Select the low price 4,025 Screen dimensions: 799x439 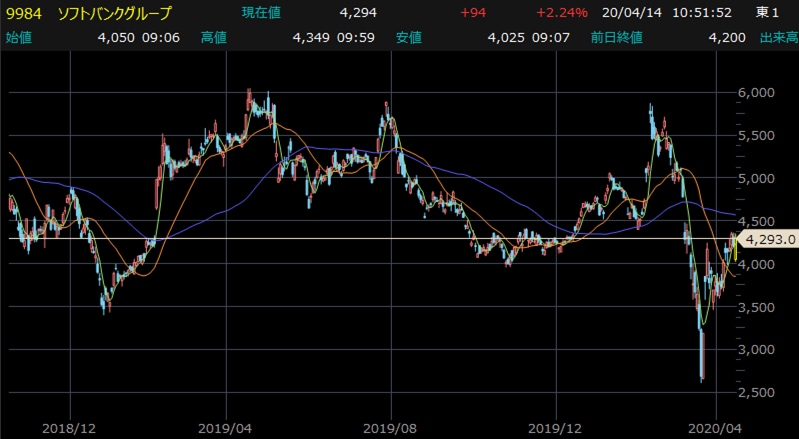[x=506, y=38]
